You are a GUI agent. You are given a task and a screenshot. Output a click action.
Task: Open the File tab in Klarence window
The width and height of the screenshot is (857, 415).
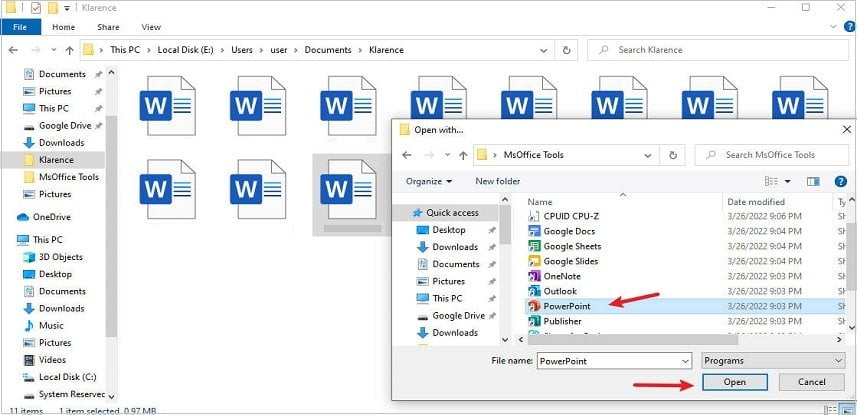20,27
